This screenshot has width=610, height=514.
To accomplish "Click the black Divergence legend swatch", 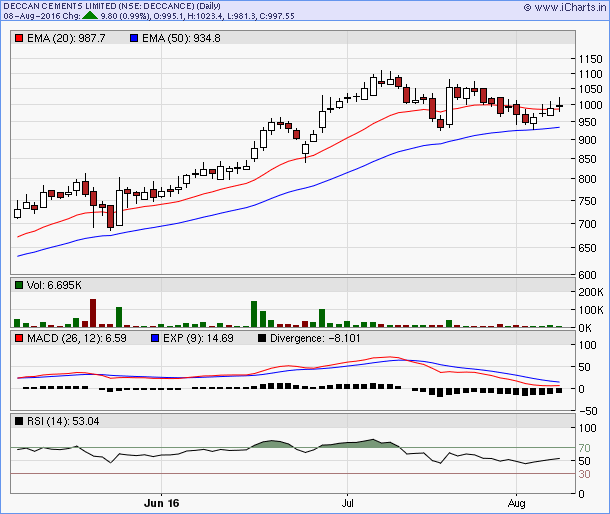I will (x=262, y=338).
